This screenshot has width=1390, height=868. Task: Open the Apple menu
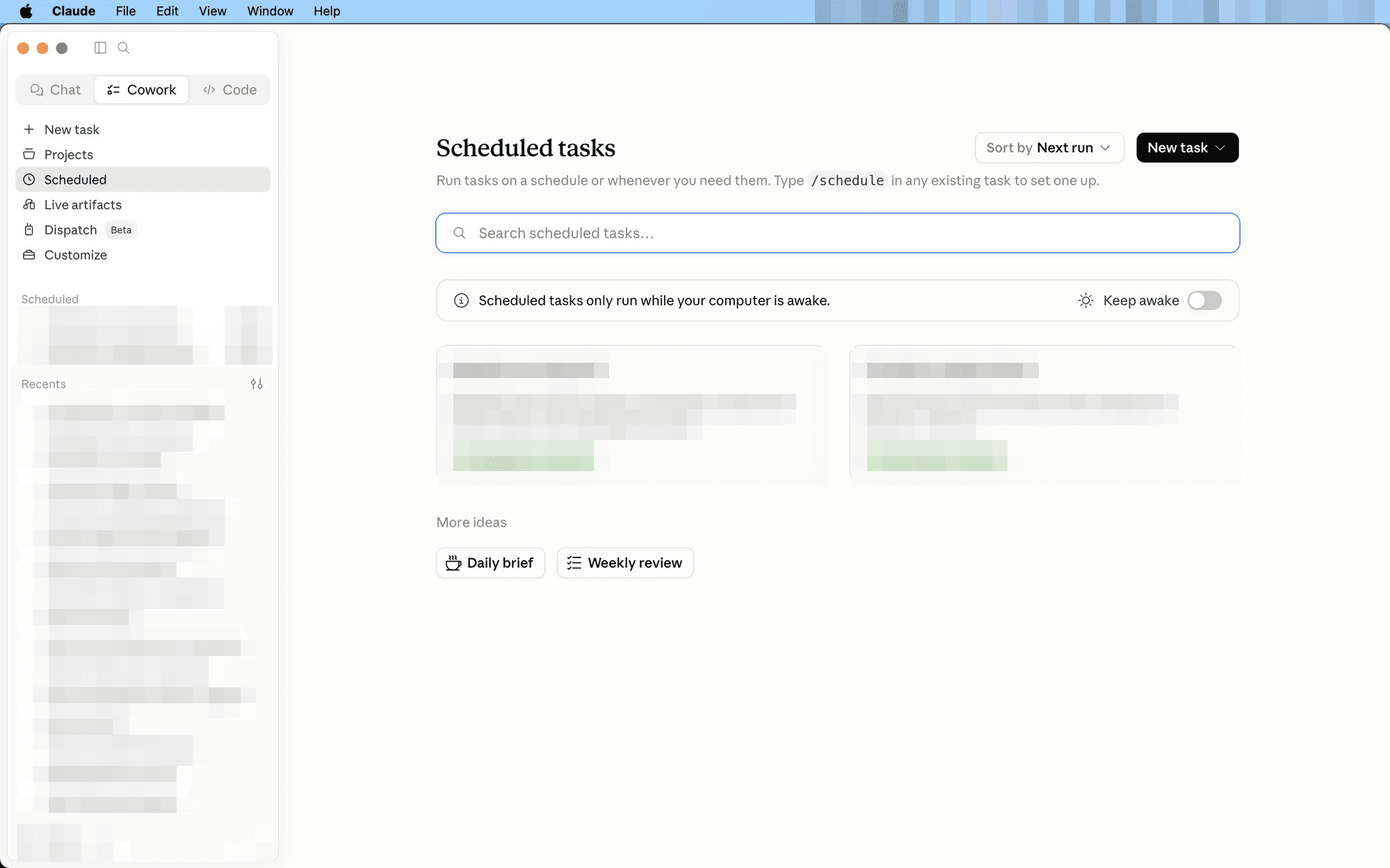26,11
